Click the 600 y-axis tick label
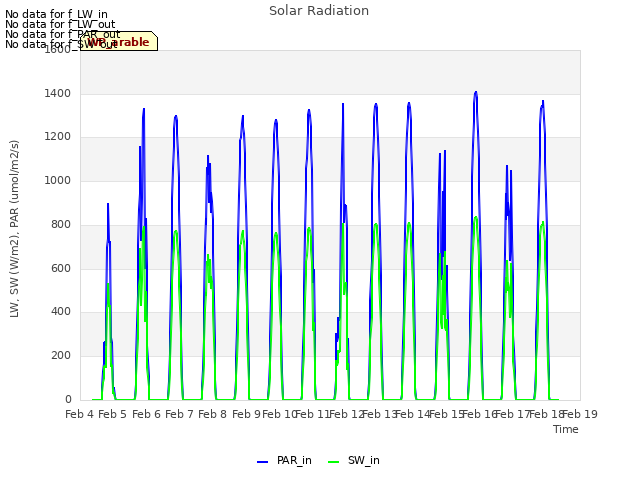This screenshot has width=640, height=480. (61, 268)
